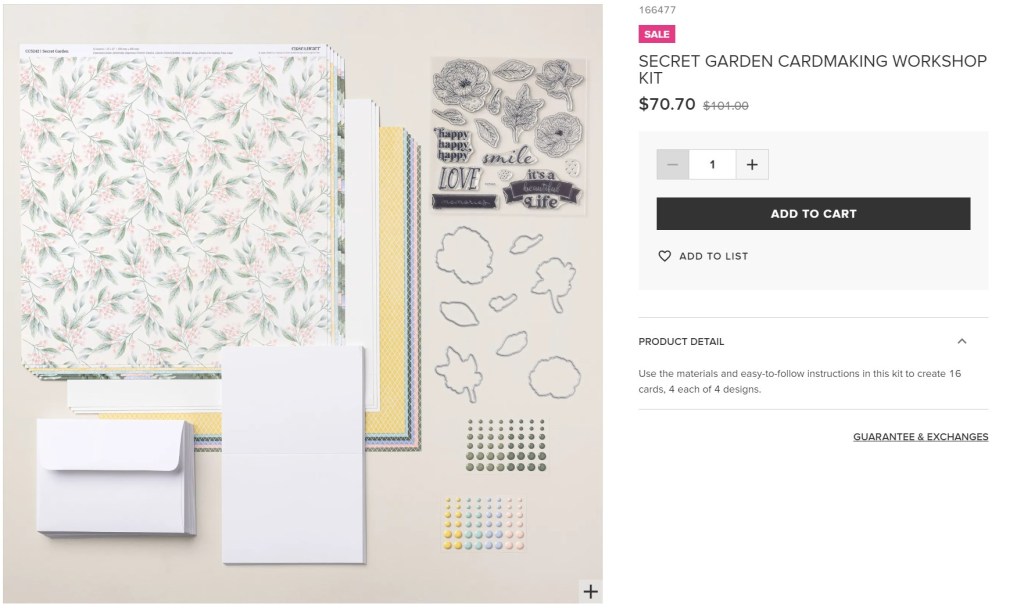Click the pink SALE badge
The image size is (1024, 611).
pyautogui.click(x=657, y=34)
